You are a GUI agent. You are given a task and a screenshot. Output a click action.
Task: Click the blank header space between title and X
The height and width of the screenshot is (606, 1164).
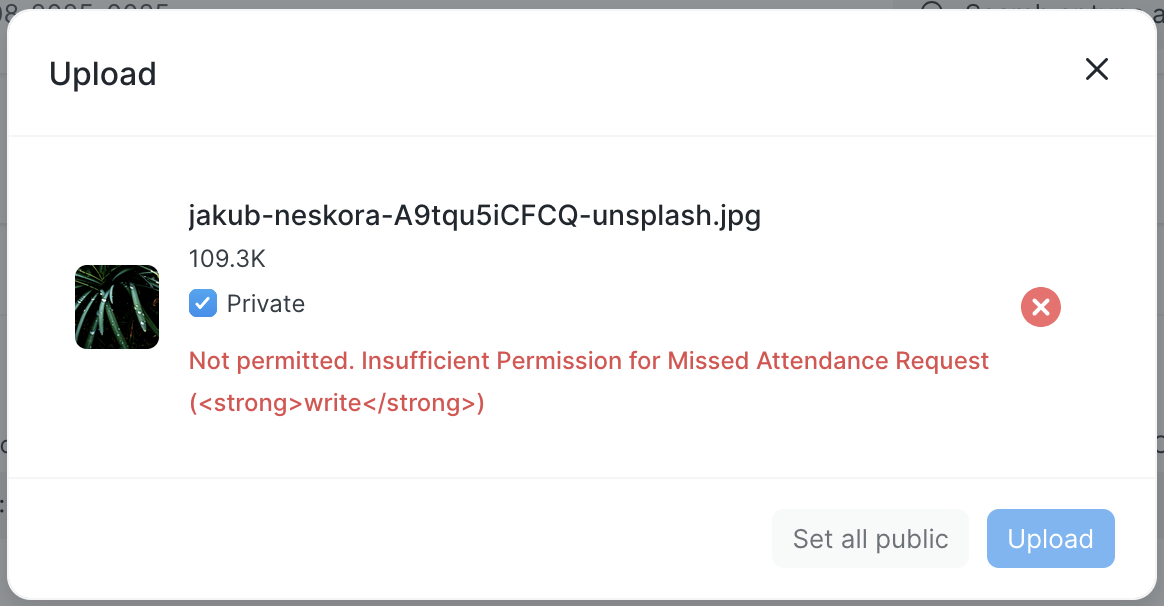pos(600,72)
